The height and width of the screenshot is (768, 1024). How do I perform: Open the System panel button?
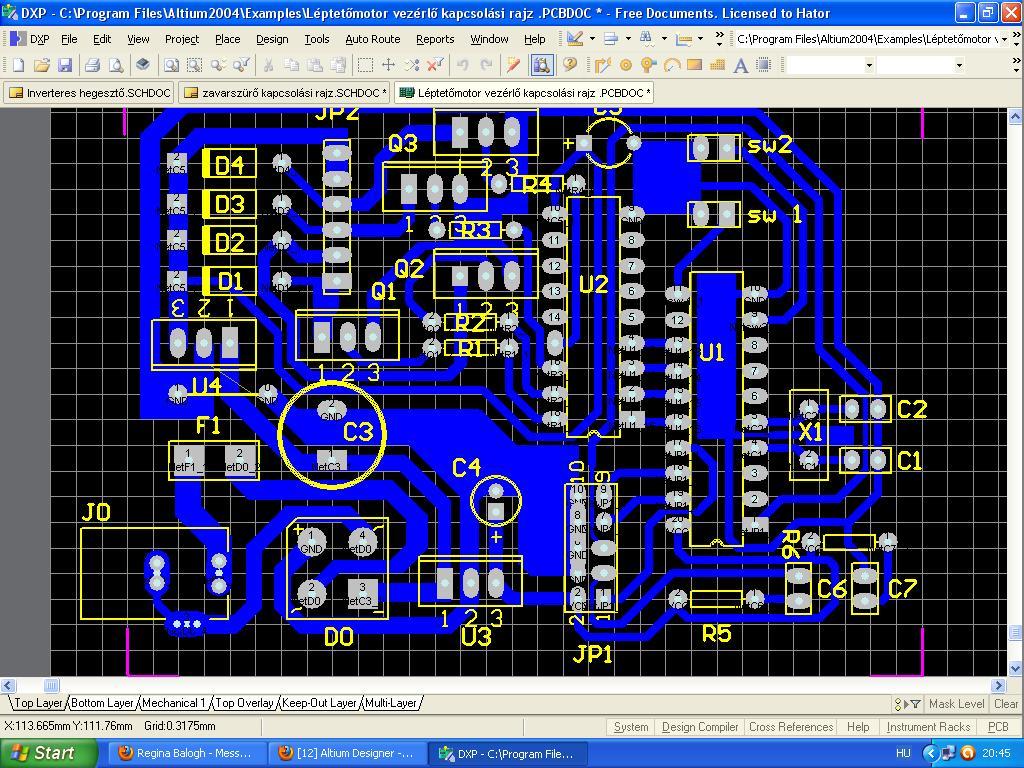coord(631,727)
